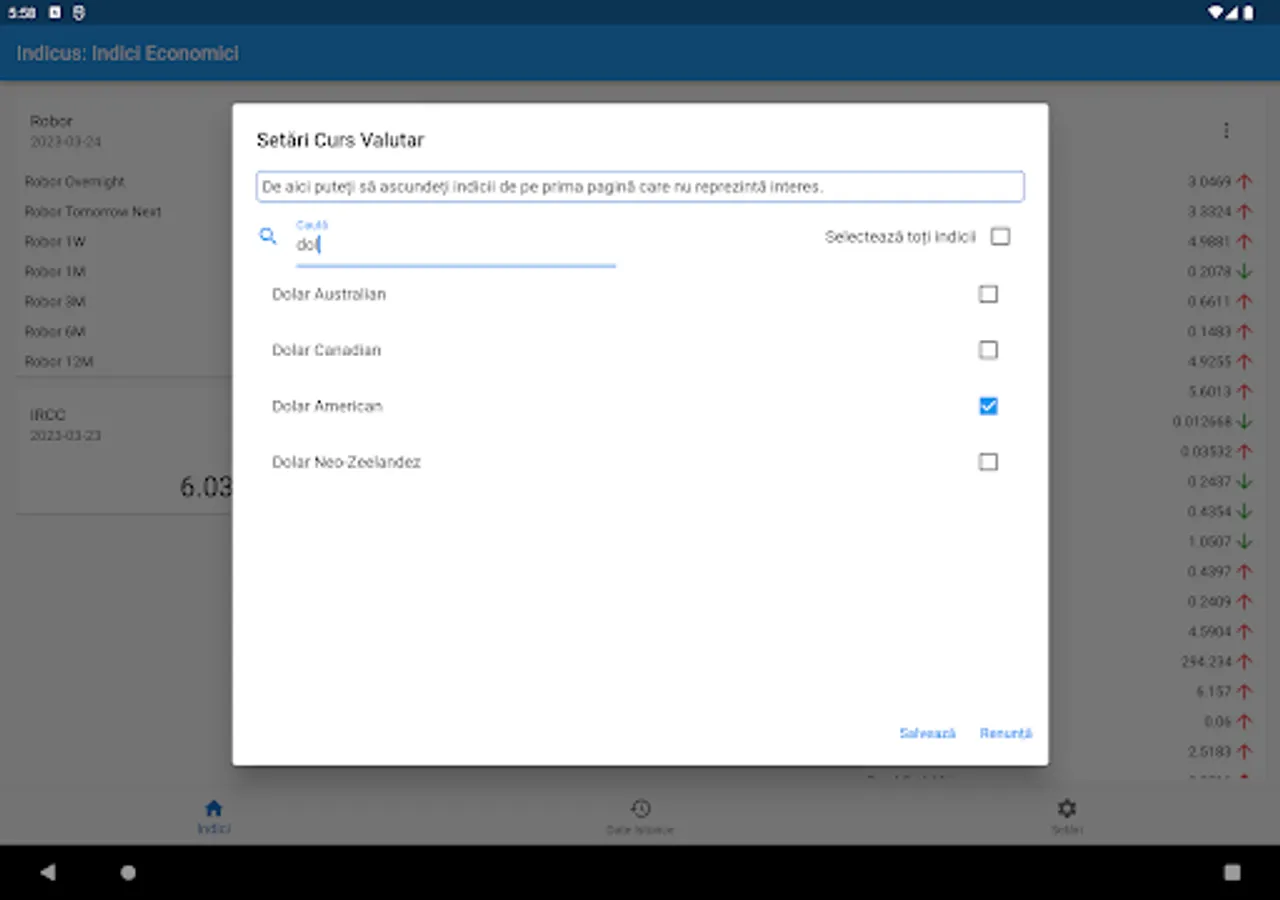
Task: Click the Robor 1W row
Action: click(55, 242)
